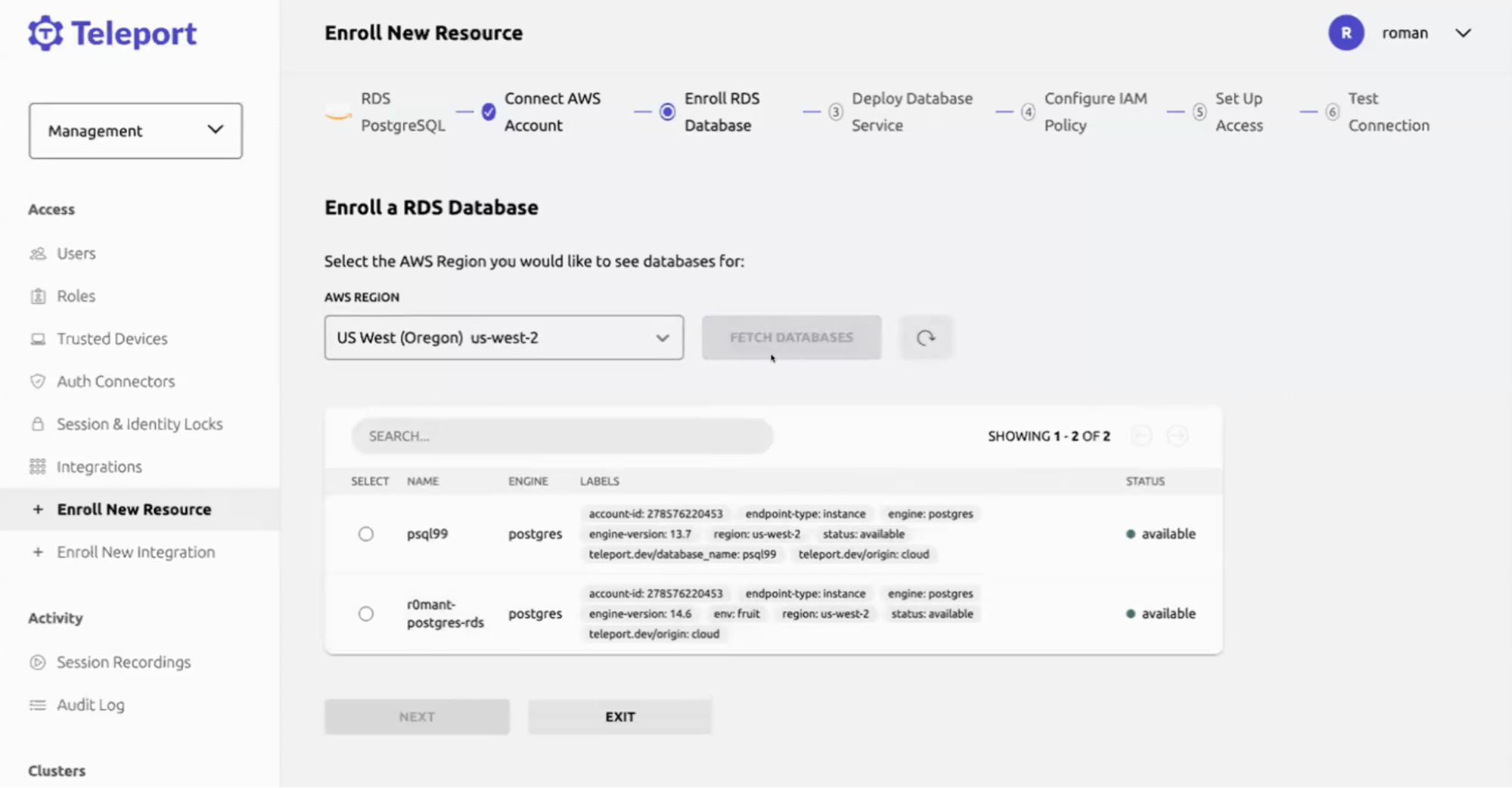1512x788 pixels.
Task: Go to Roles in sidebar
Action: point(76,296)
